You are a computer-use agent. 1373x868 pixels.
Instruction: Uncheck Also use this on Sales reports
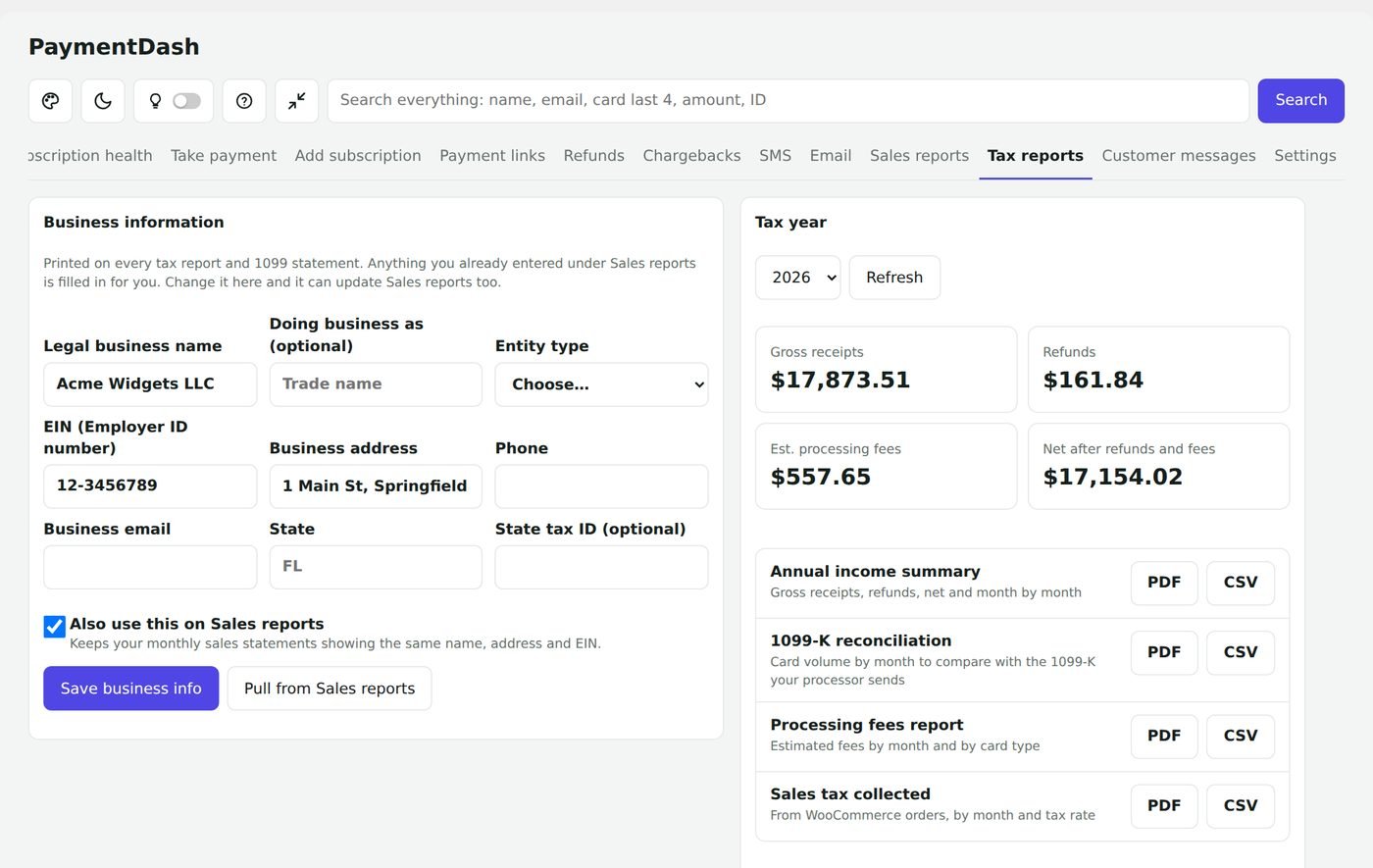55,627
